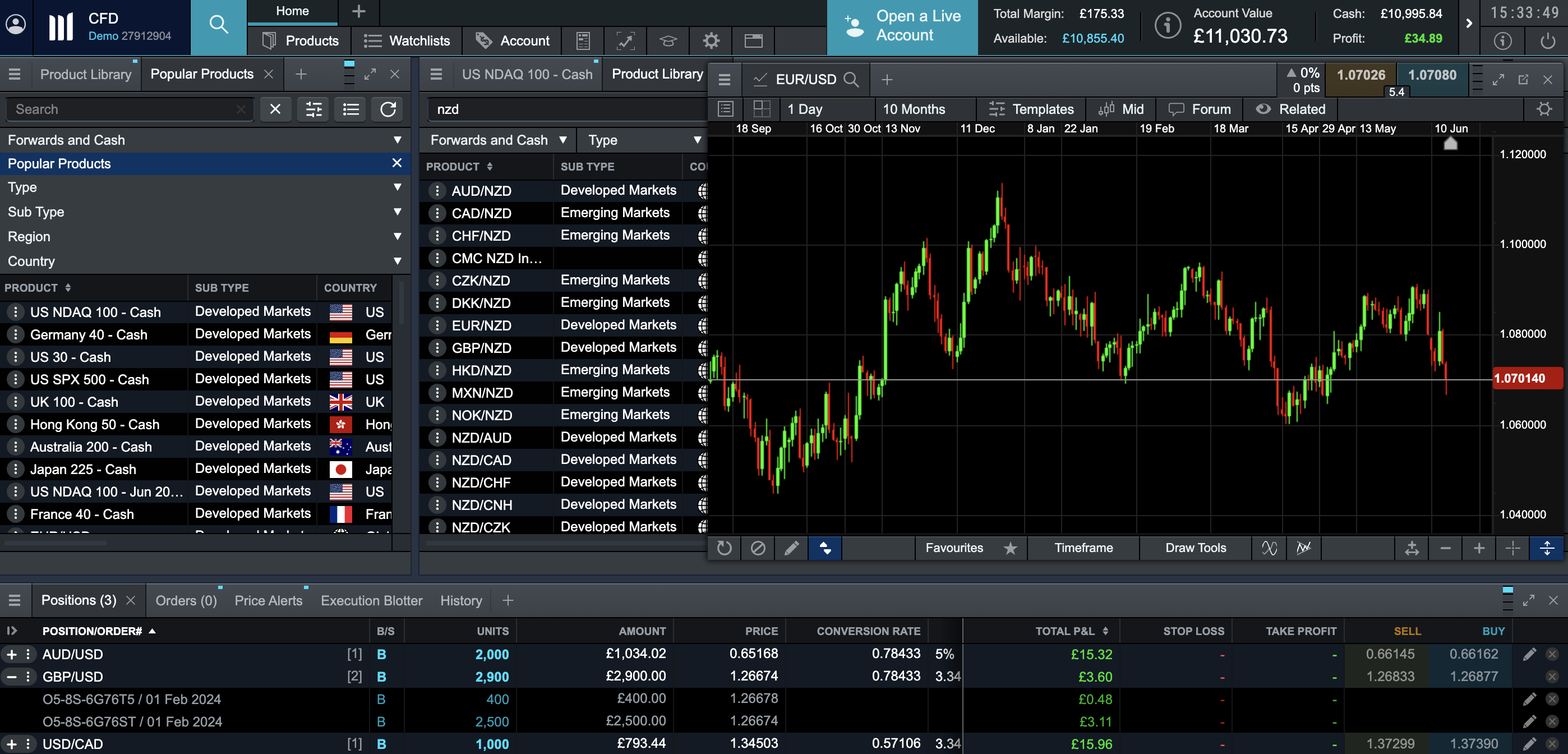Open the Sub Type filter dropdown

[x=397, y=212]
